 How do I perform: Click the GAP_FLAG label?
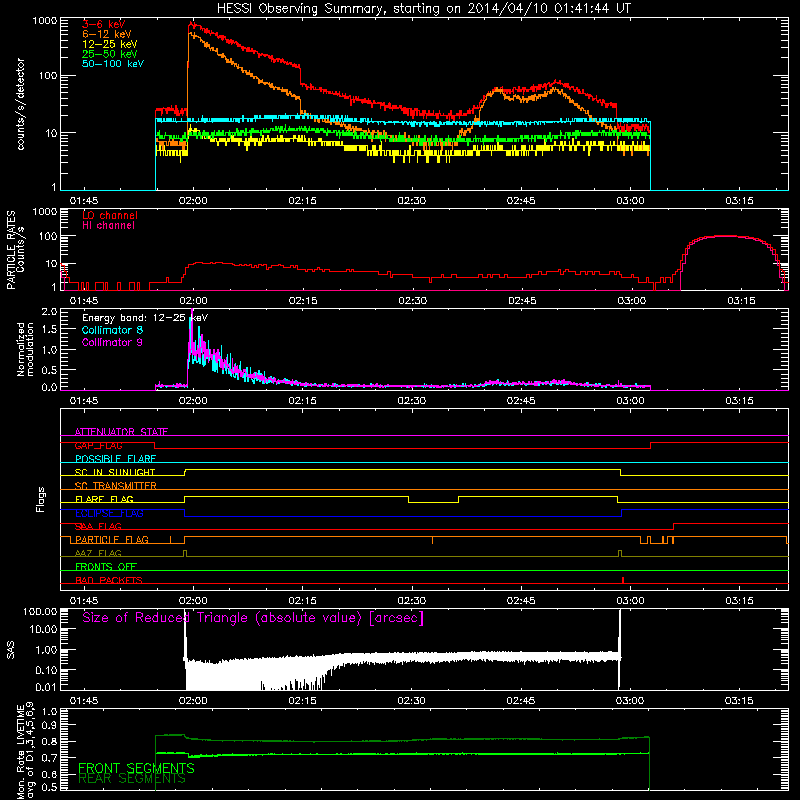(x=98, y=445)
